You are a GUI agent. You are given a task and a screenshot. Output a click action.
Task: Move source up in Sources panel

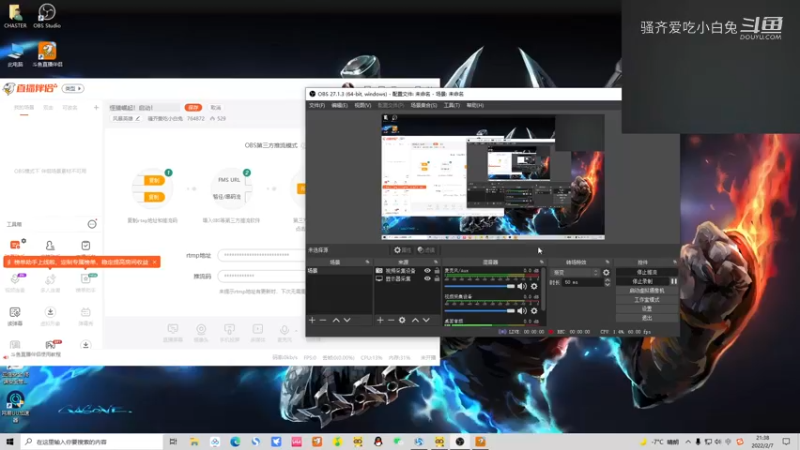click(415, 320)
